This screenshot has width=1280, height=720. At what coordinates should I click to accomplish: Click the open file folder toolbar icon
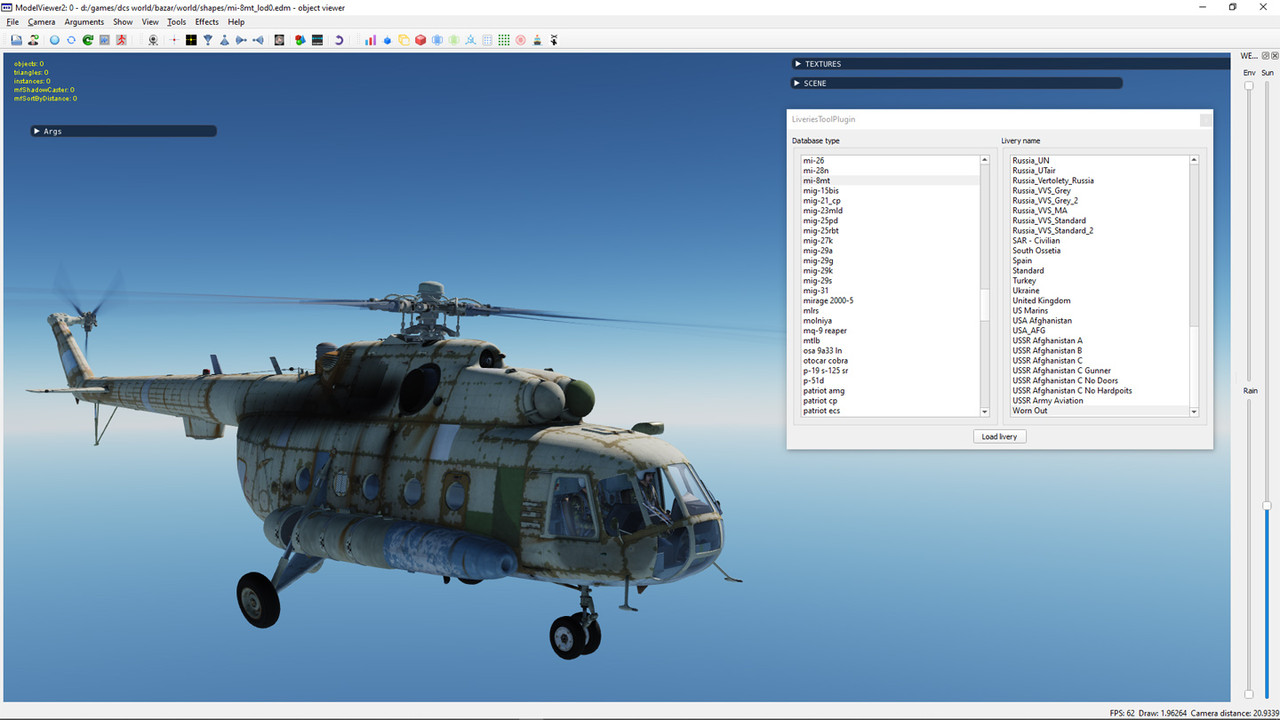pyautogui.click(x=16, y=40)
